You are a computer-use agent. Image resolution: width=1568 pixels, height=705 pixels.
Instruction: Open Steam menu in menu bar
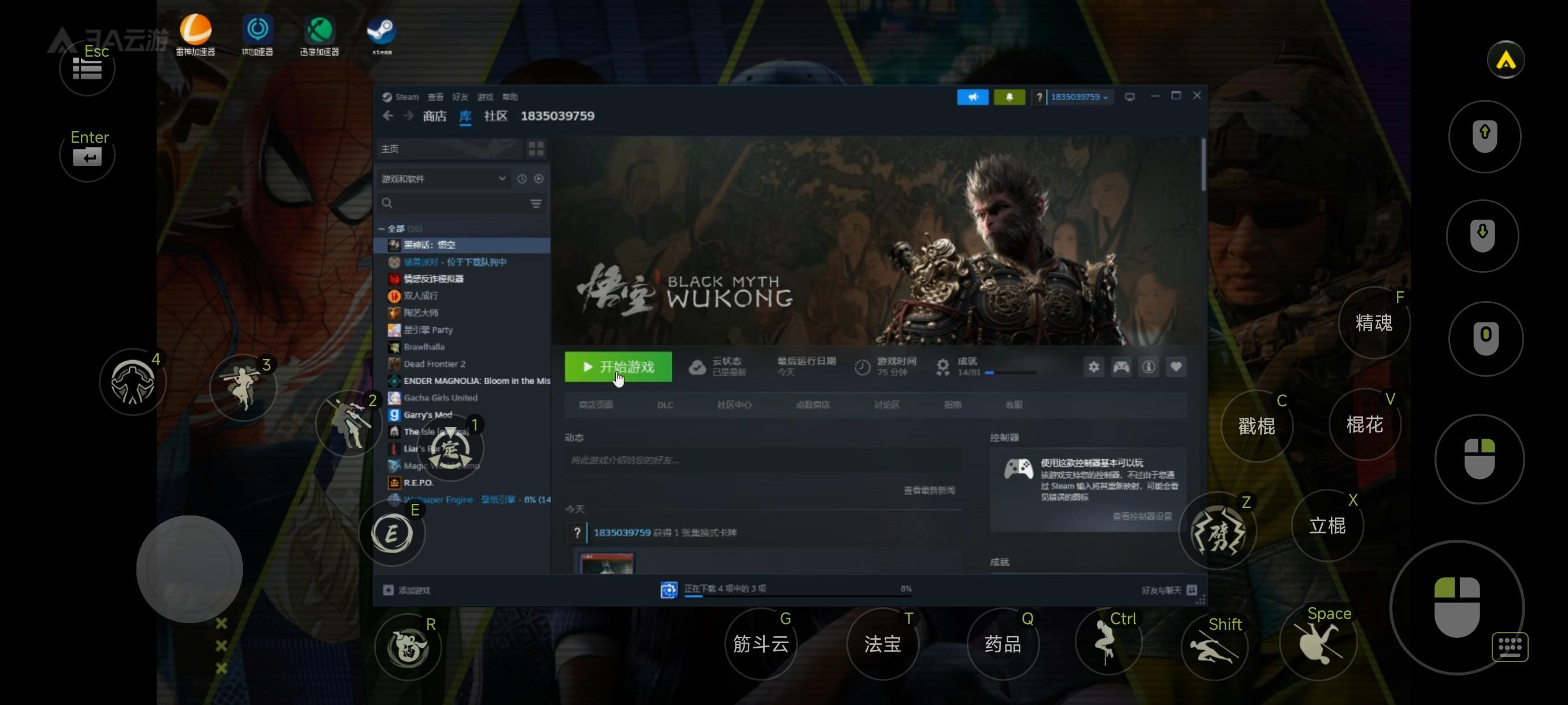click(x=406, y=97)
